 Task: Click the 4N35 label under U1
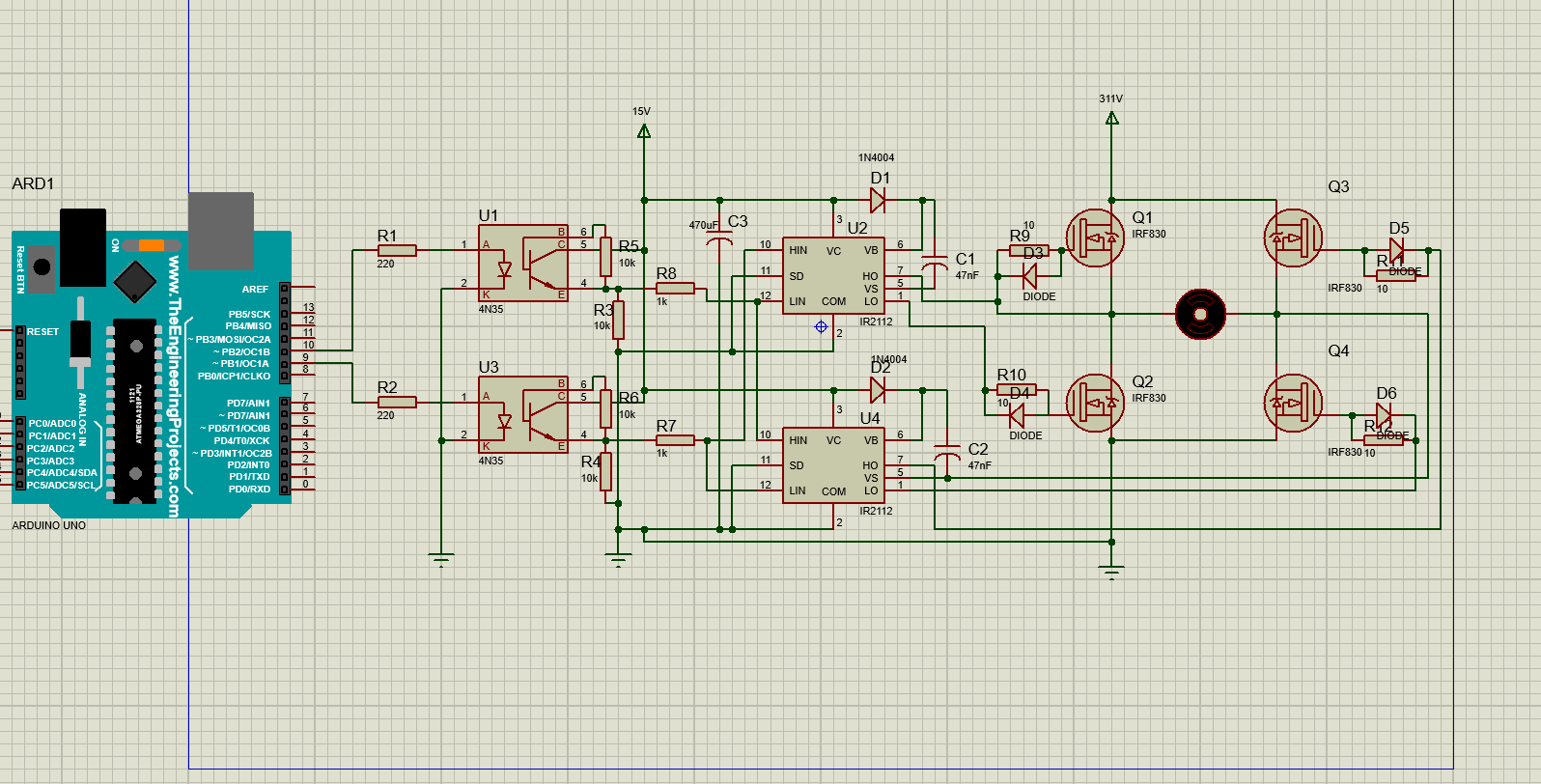tap(490, 309)
